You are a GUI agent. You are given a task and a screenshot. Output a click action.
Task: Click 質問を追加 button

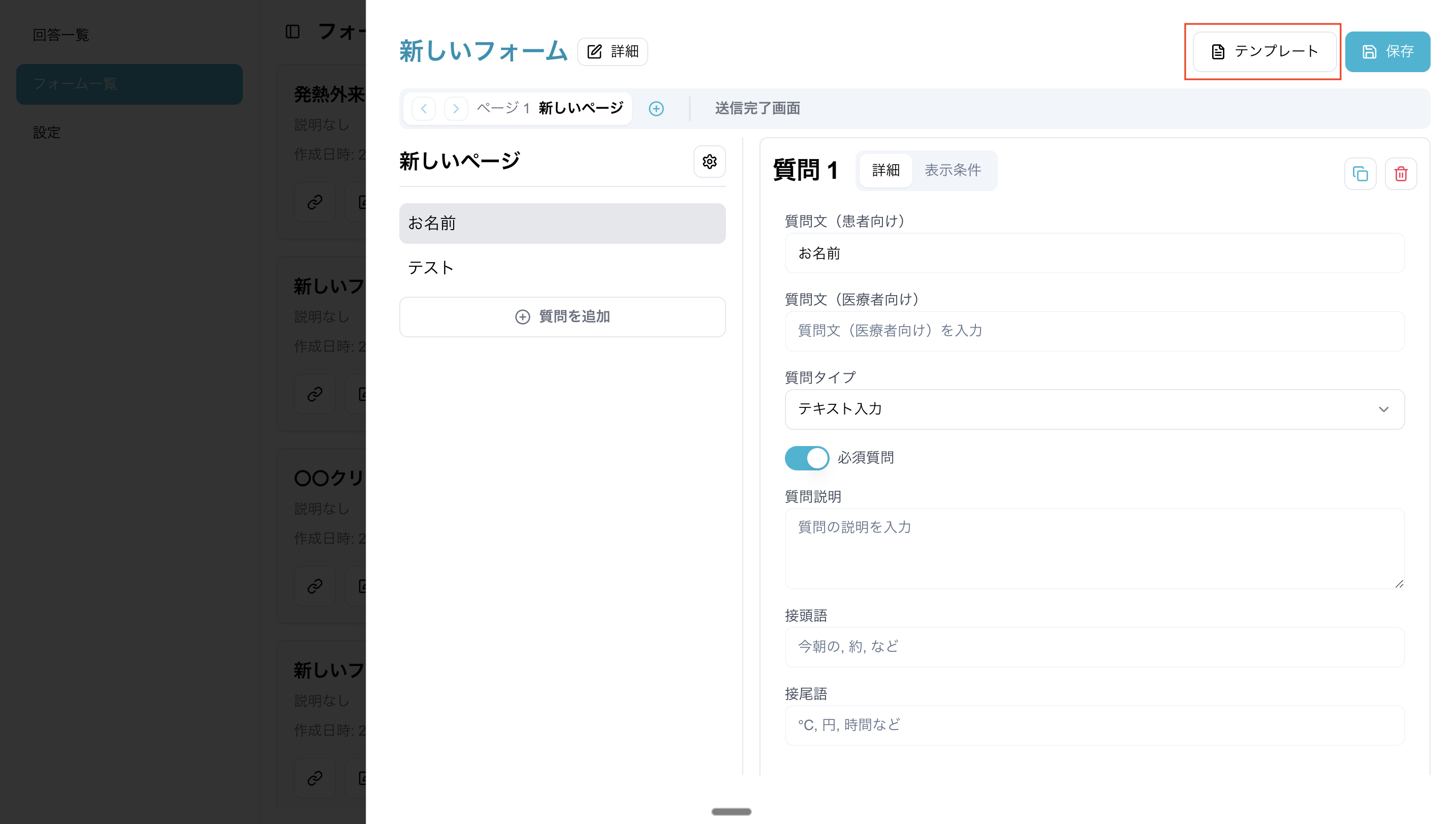562,317
